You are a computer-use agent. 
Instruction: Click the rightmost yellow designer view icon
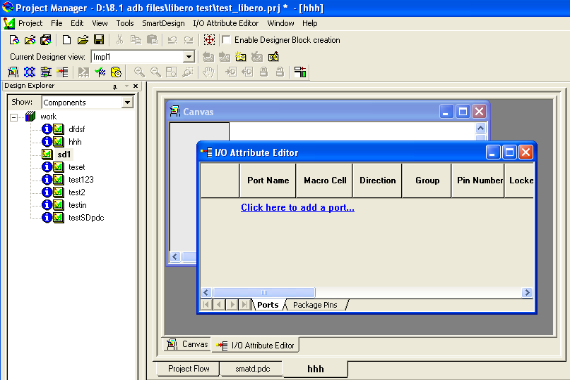[x=273, y=57]
